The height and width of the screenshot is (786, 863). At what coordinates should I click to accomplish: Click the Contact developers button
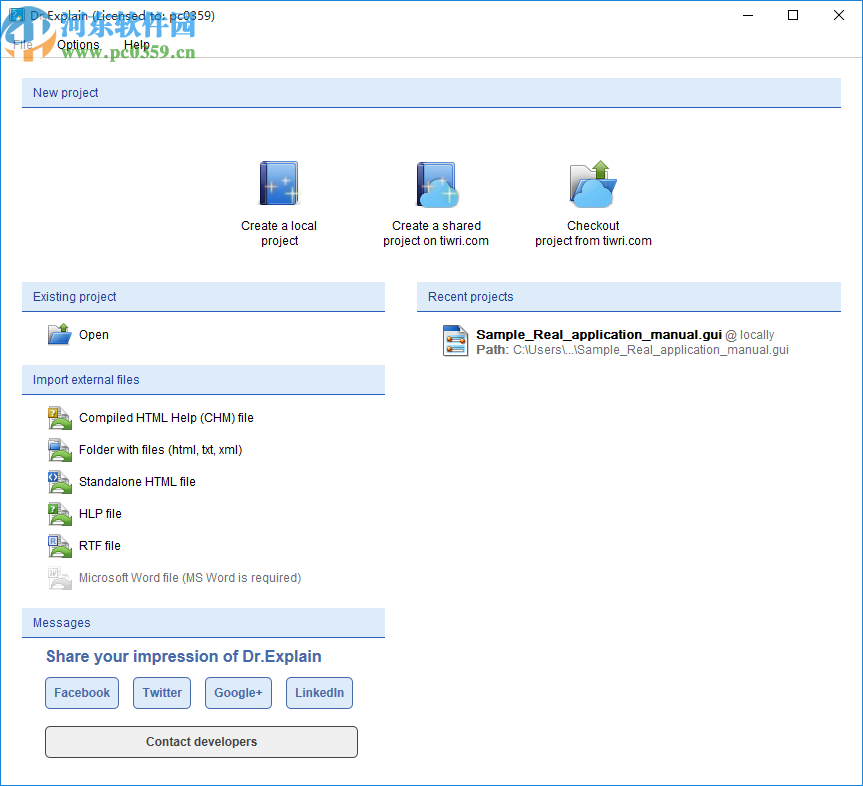point(201,741)
